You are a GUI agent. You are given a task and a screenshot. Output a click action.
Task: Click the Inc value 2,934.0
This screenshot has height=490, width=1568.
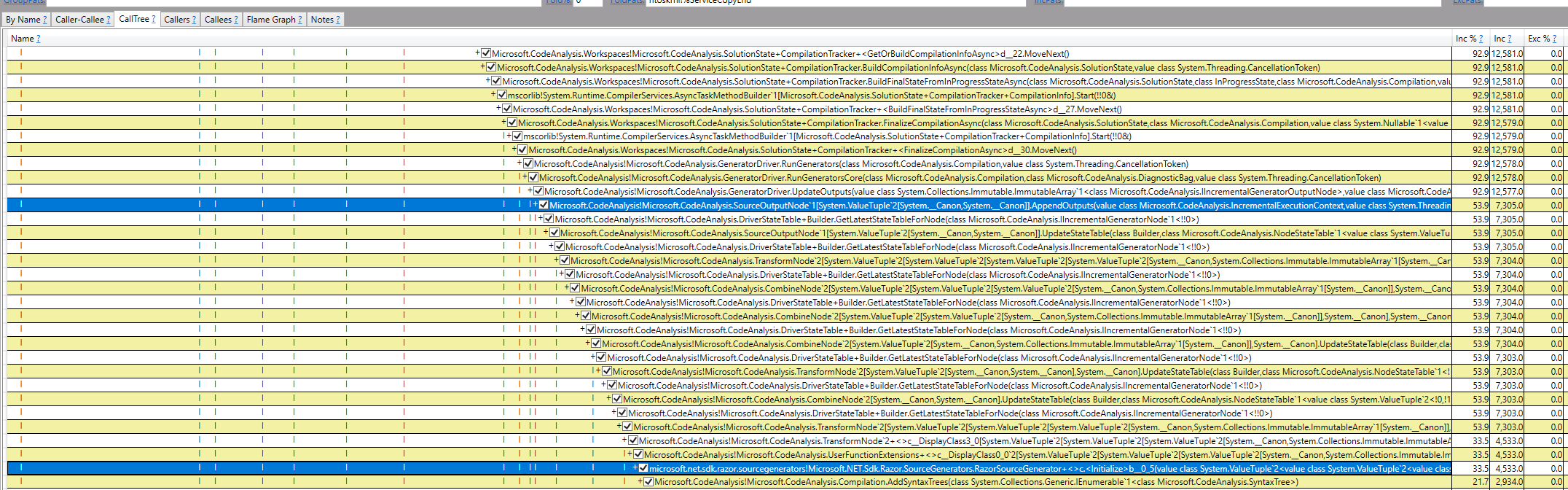[x=1508, y=482]
